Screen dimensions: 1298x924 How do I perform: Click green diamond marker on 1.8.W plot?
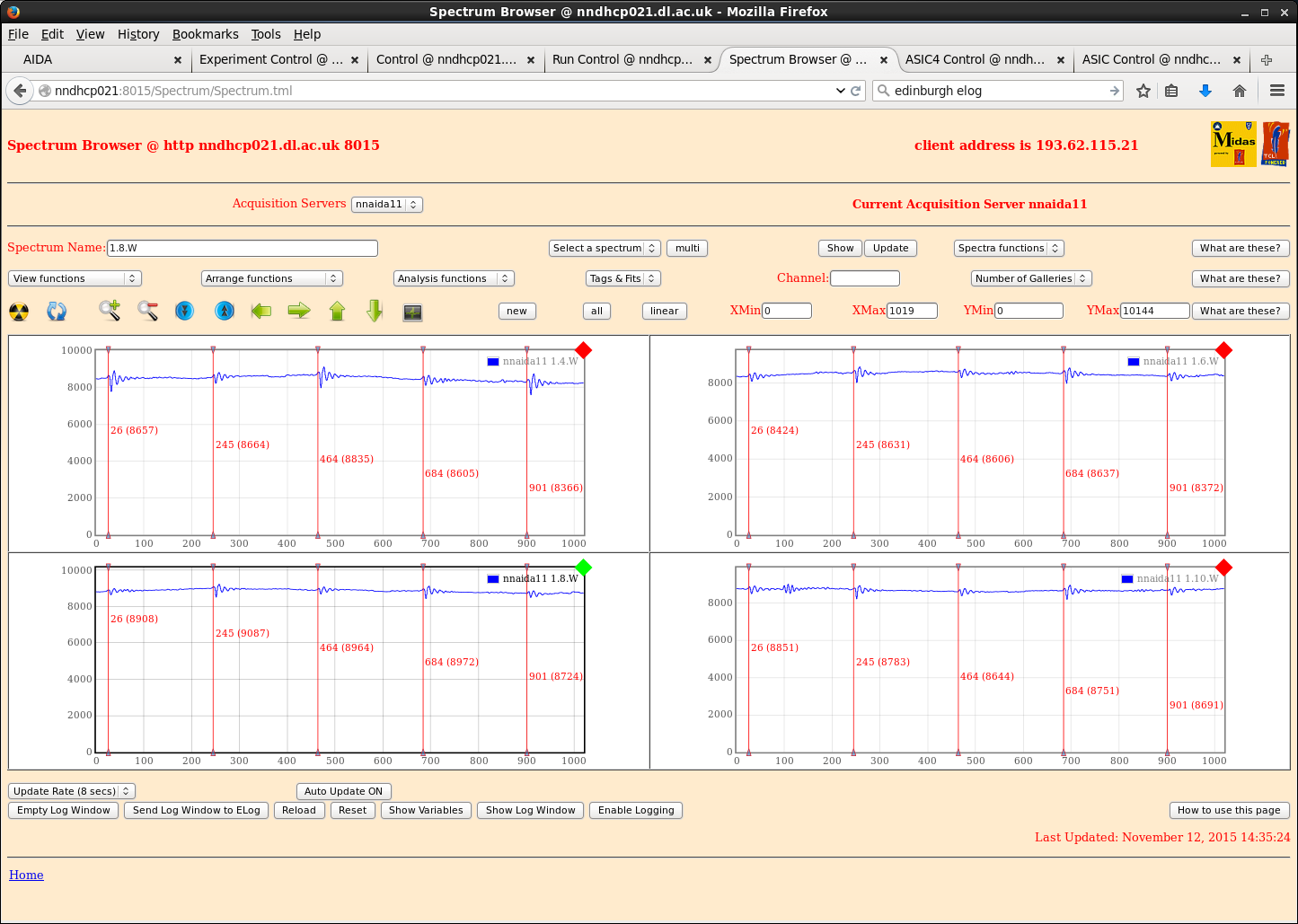(x=583, y=568)
